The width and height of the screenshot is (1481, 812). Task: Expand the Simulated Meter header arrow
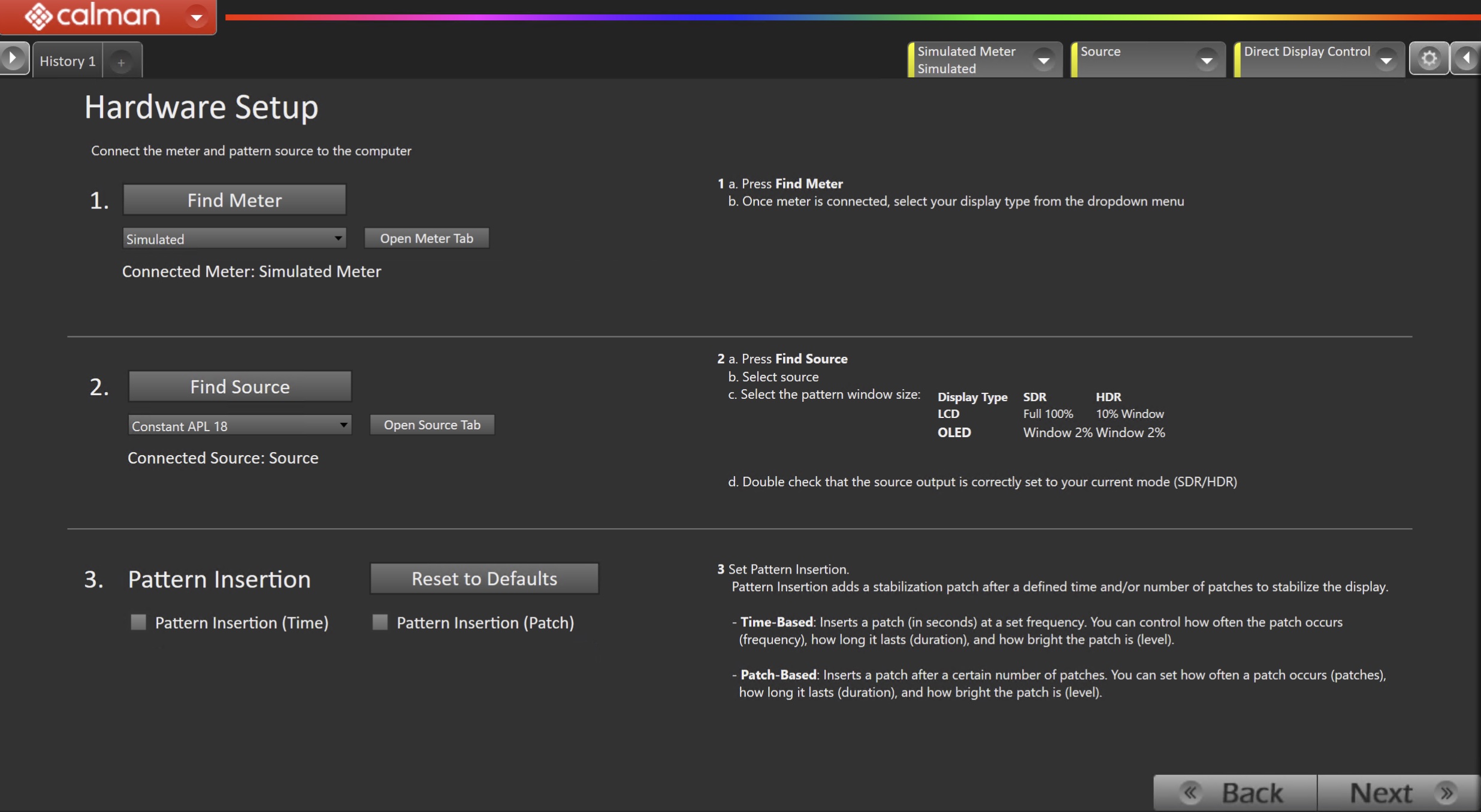point(1043,60)
